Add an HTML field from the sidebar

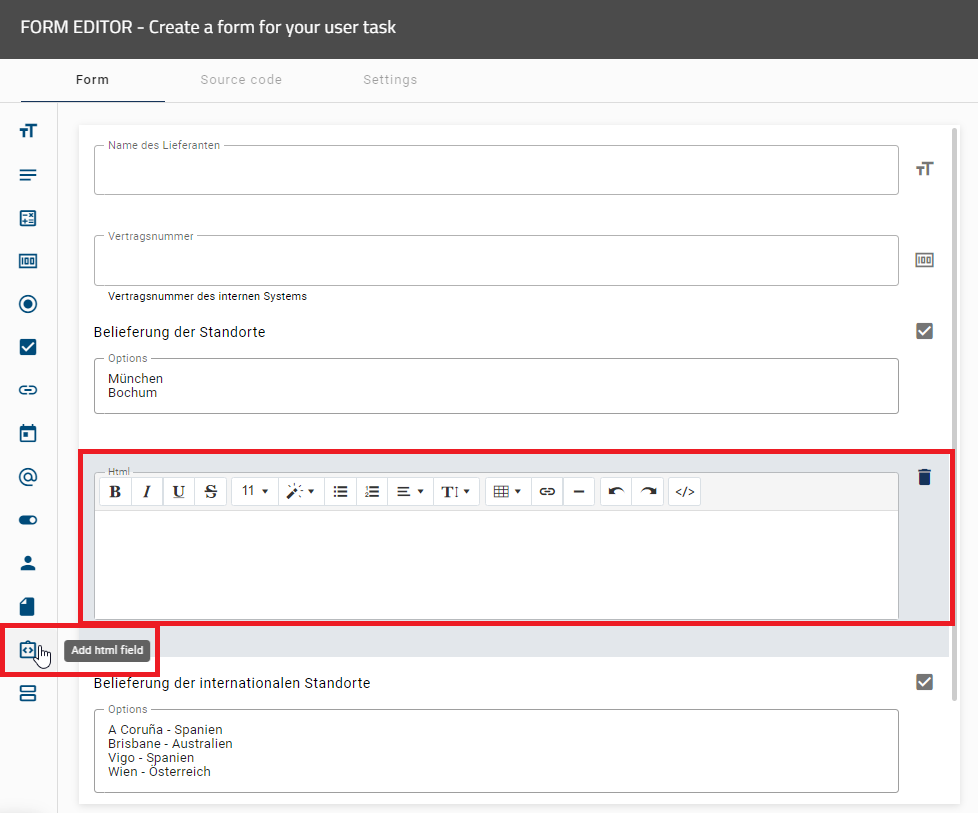(x=27, y=650)
